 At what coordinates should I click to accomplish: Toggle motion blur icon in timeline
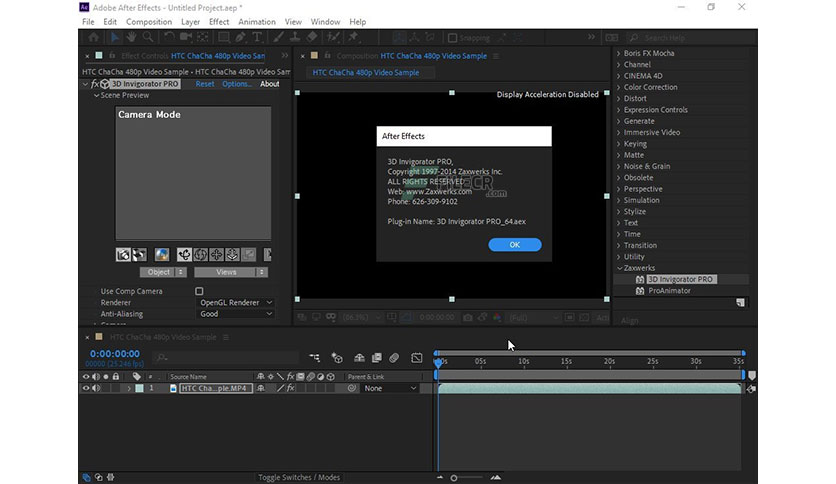point(394,358)
